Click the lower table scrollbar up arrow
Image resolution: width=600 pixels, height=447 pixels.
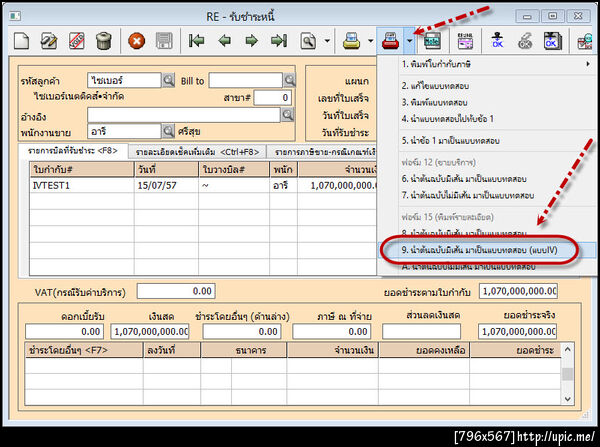click(x=567, y=349)
